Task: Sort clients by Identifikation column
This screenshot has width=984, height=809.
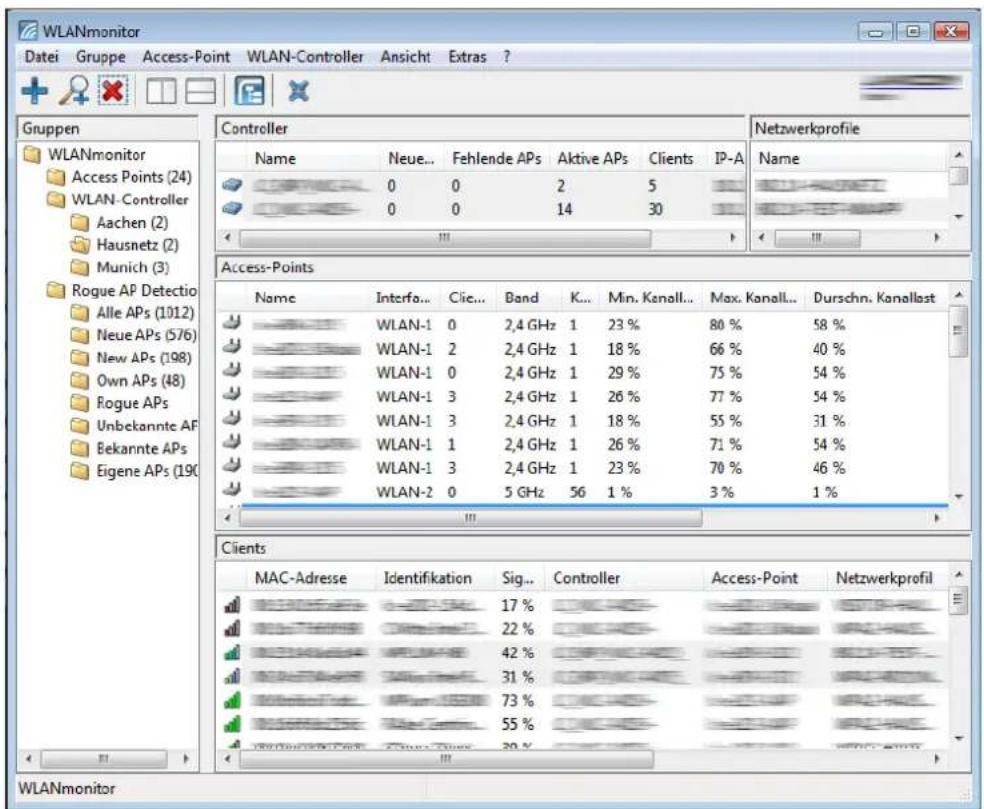Action: (427, 578)
